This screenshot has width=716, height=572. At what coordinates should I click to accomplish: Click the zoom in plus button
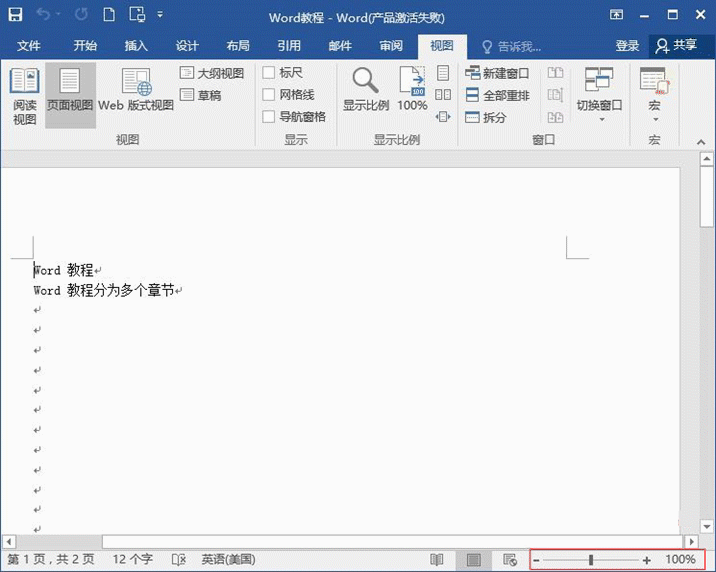pyautogui.click(x=647, y=560)
